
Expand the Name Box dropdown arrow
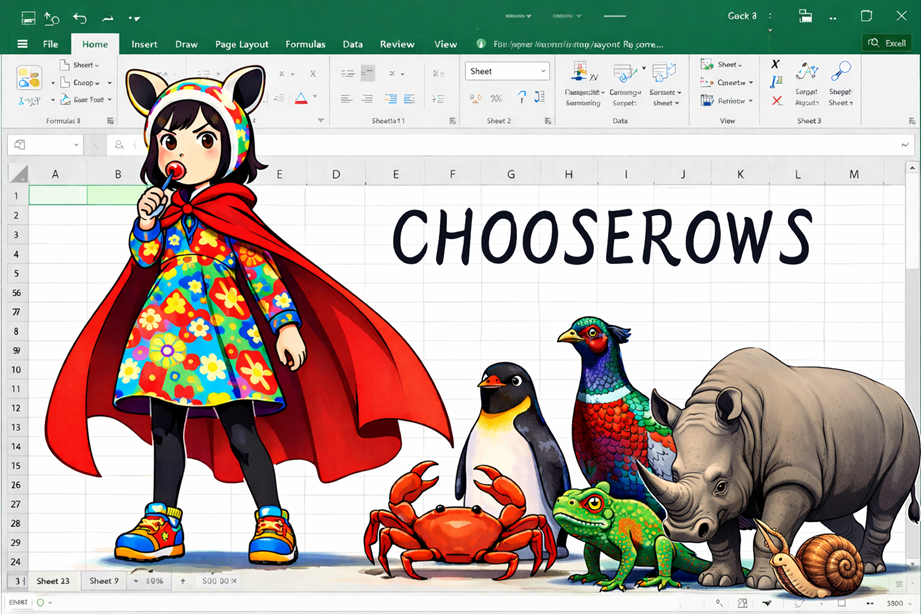[x=93, y=146]
